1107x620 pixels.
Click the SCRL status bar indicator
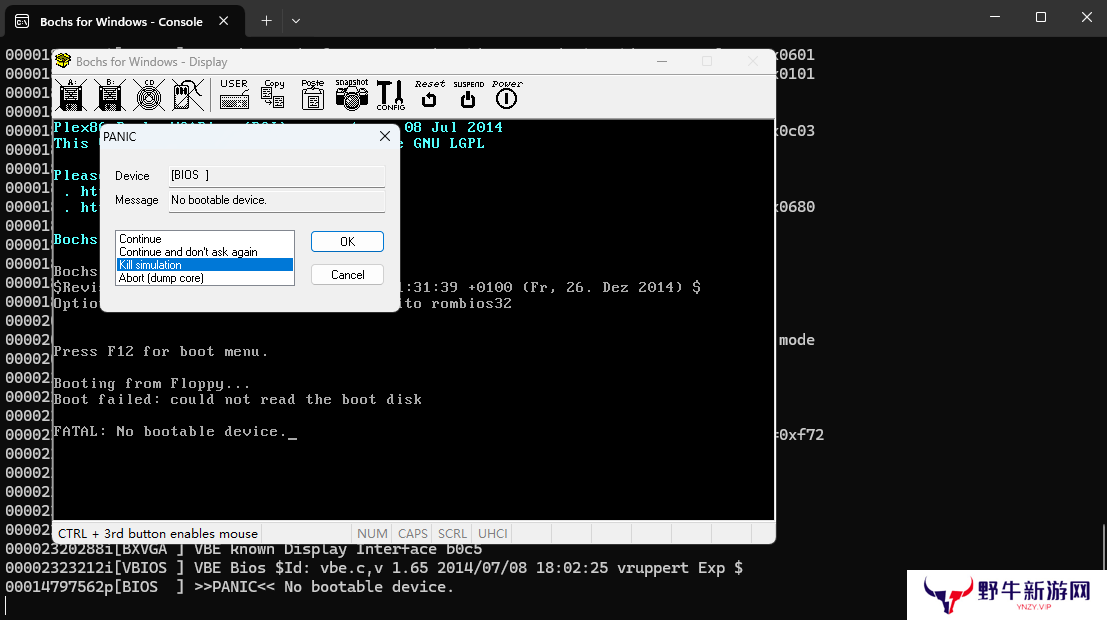(453, 533)
